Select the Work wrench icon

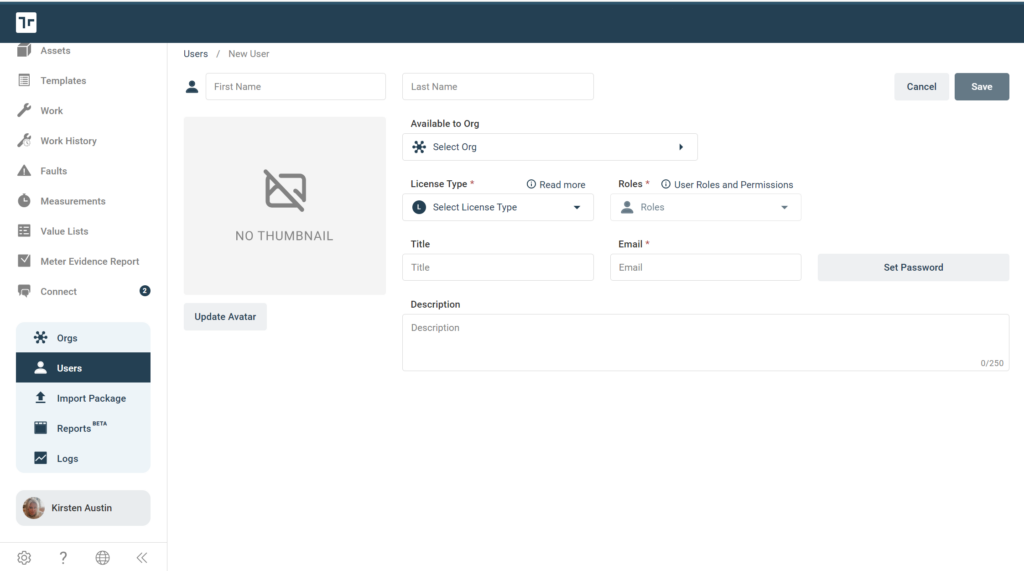point(24,110)
